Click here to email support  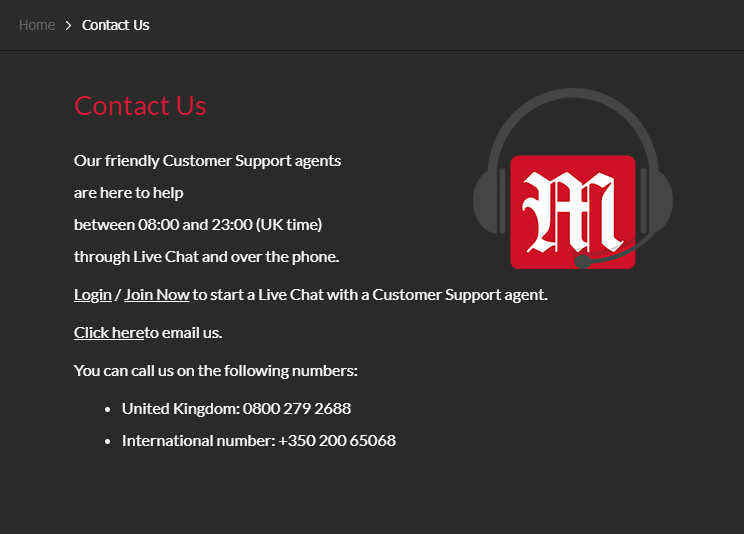pyautogui.click(x=109, y=333)
